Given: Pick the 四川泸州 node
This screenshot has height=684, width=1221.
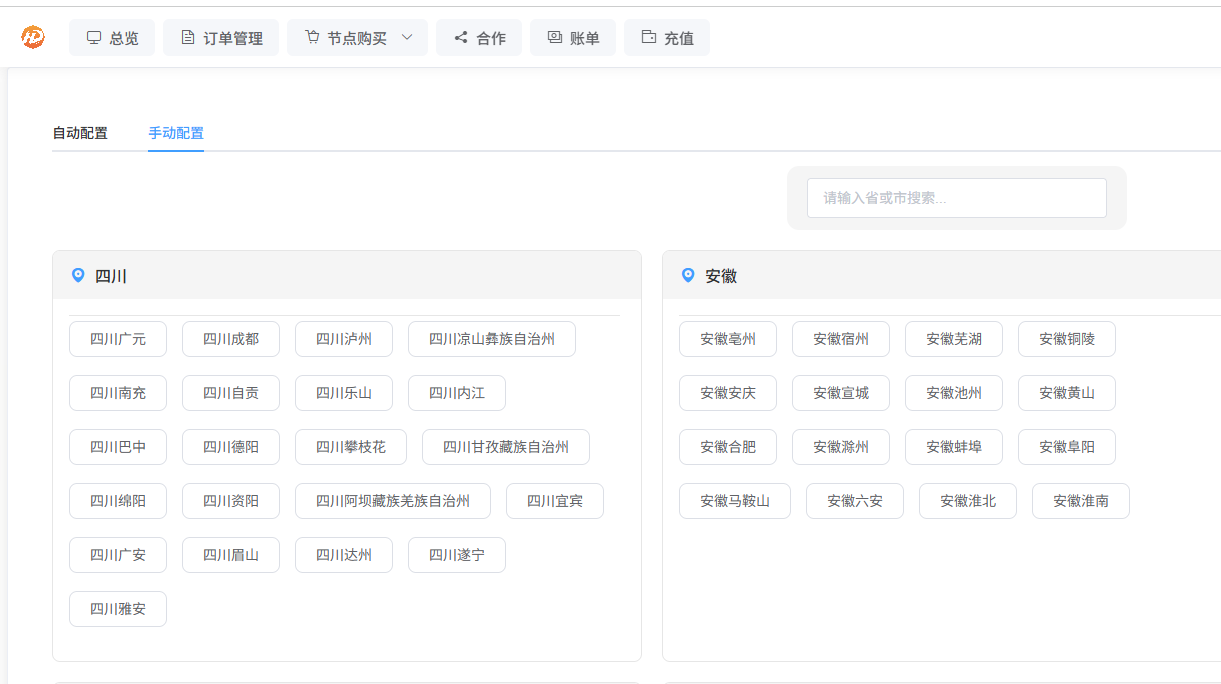Looking at the screenshot, I should pos(344,339).
